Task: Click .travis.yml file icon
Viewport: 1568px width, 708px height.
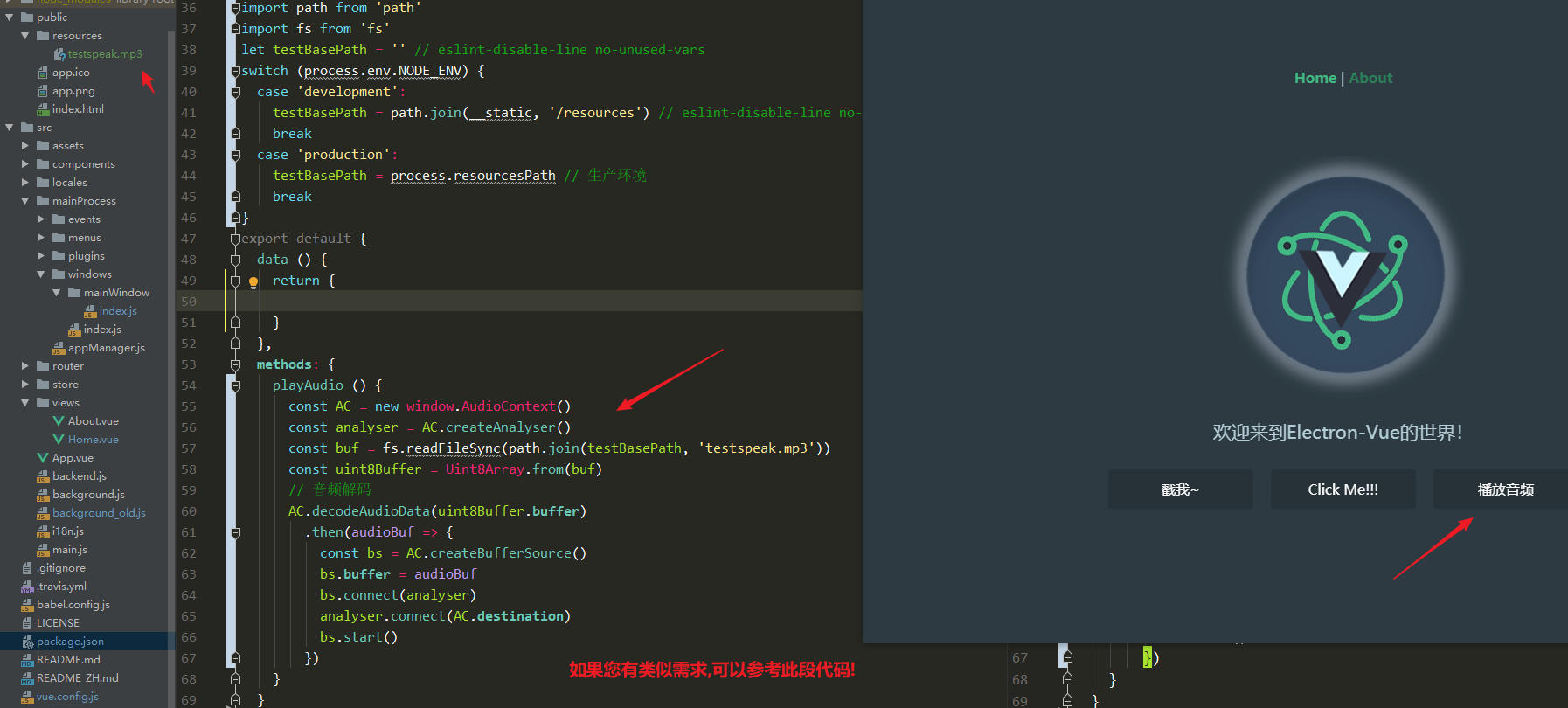Action: pyautogui.click(x=27, y=587)
